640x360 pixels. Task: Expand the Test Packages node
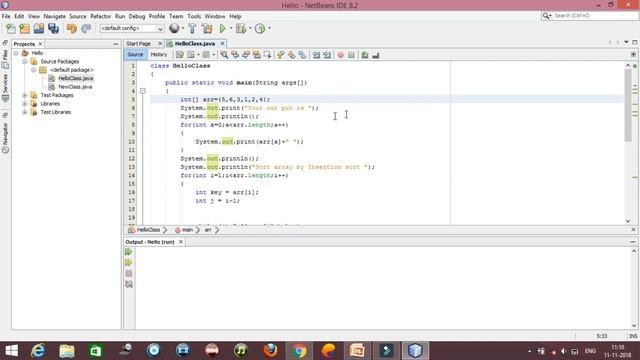point(25,95)
